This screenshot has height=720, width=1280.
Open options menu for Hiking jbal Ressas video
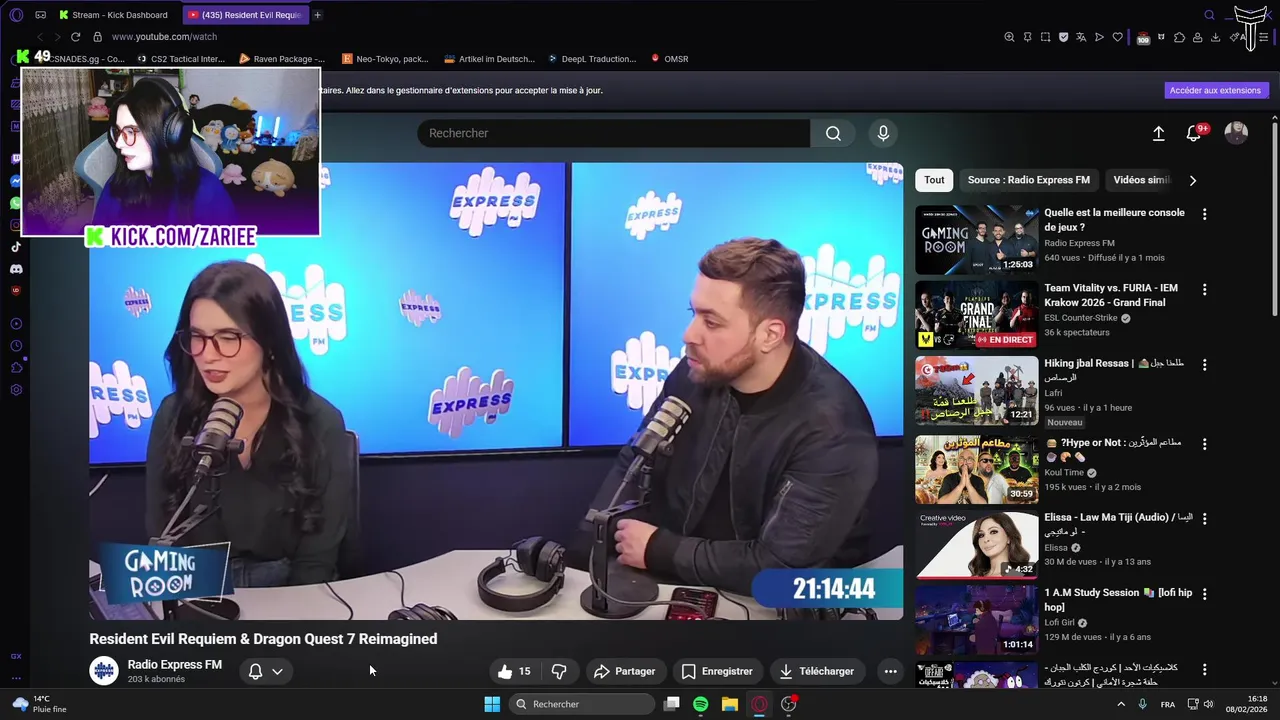1204,365
